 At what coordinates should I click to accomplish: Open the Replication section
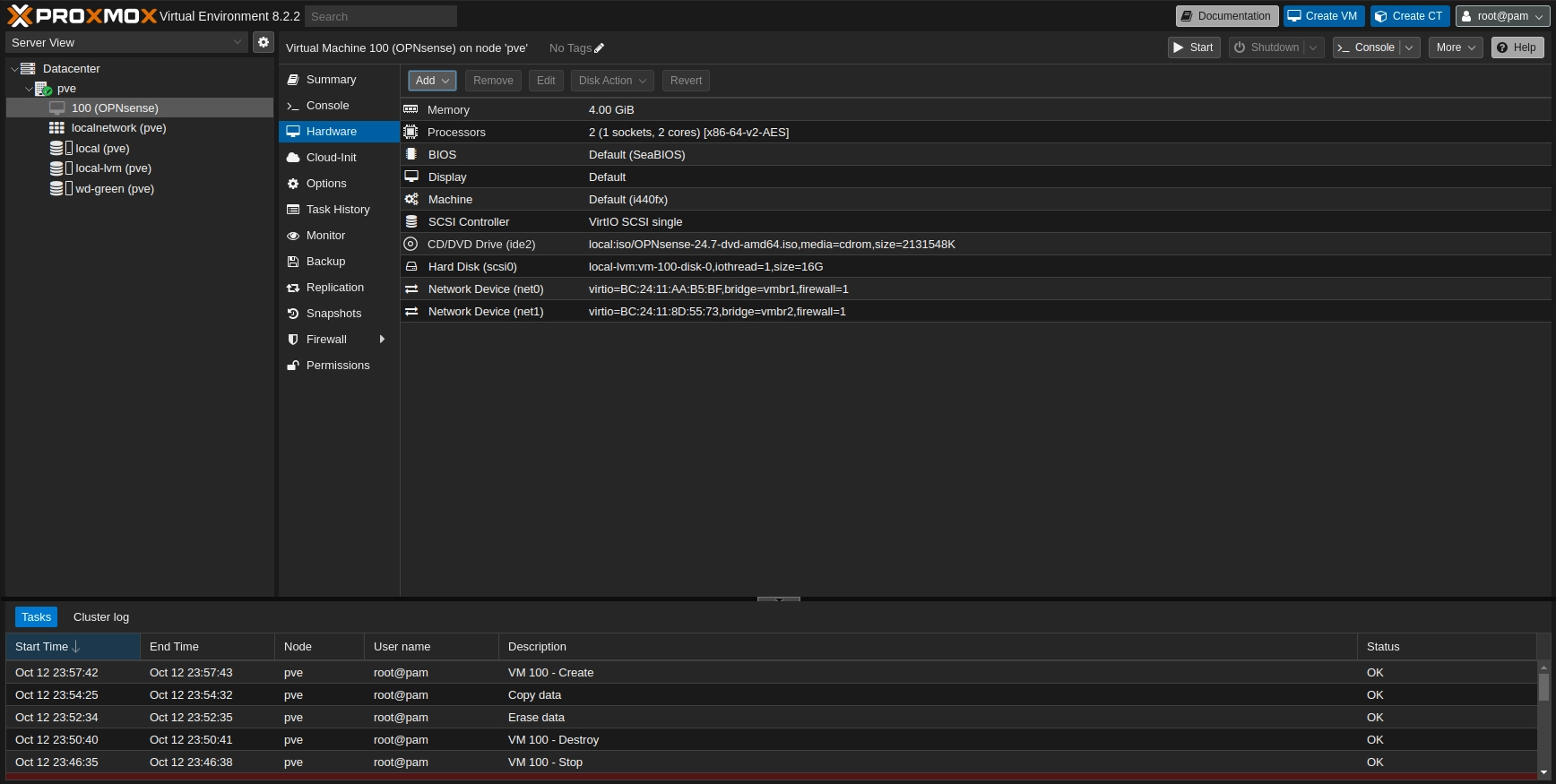pos(339,288)
